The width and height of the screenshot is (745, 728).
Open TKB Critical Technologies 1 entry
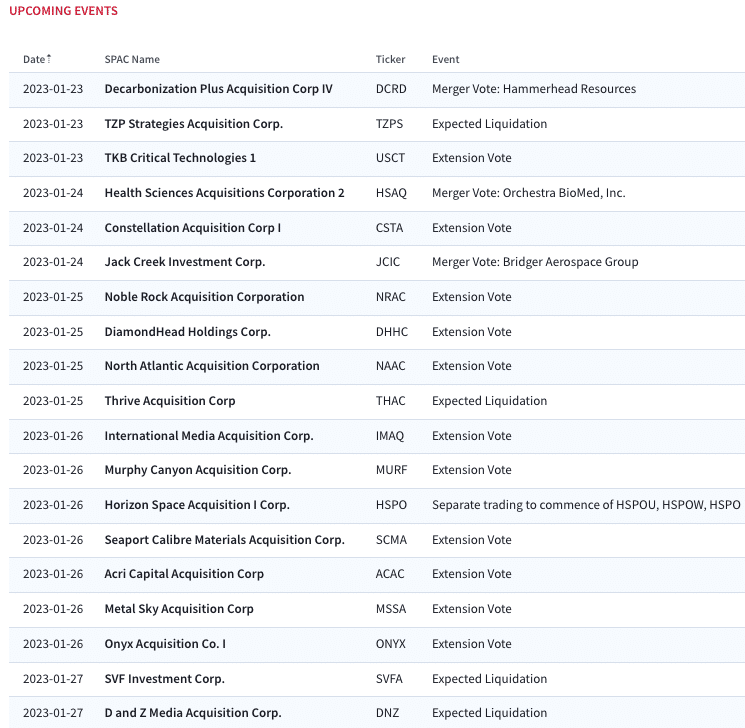point(180,158)
